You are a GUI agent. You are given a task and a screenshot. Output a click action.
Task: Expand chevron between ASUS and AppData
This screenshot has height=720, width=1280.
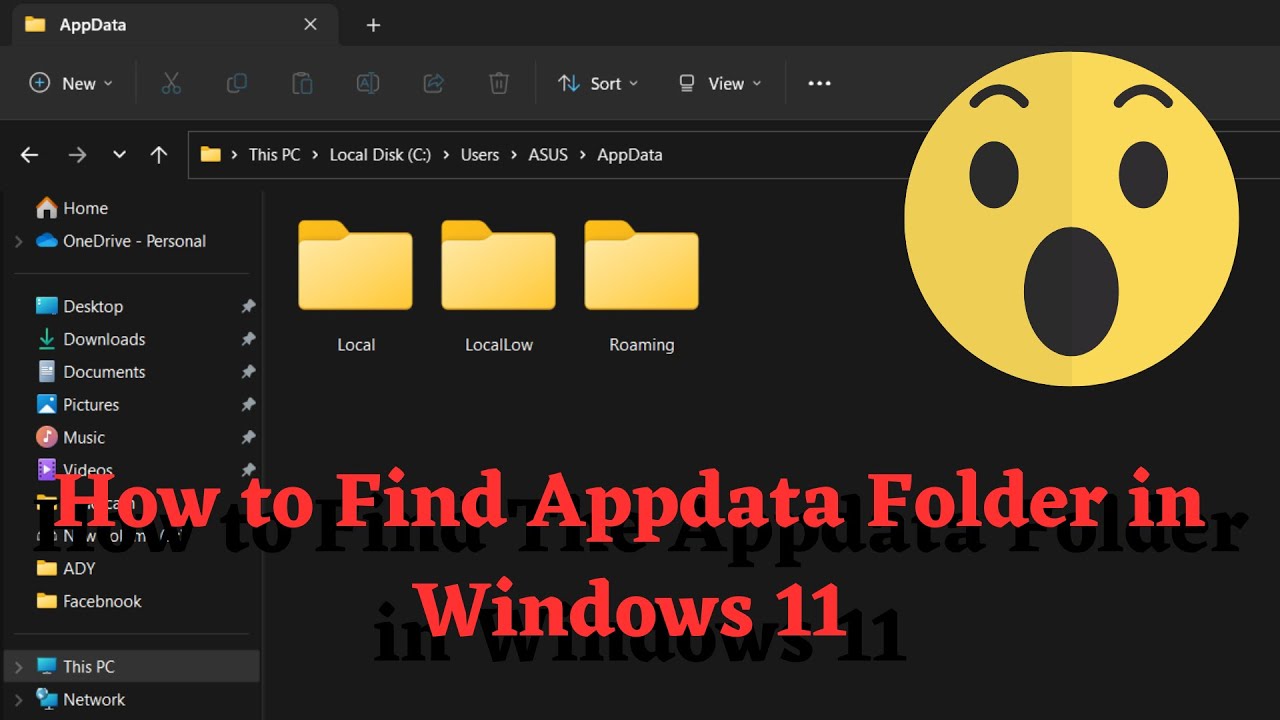pyautogui.click(x=583, y=155)
